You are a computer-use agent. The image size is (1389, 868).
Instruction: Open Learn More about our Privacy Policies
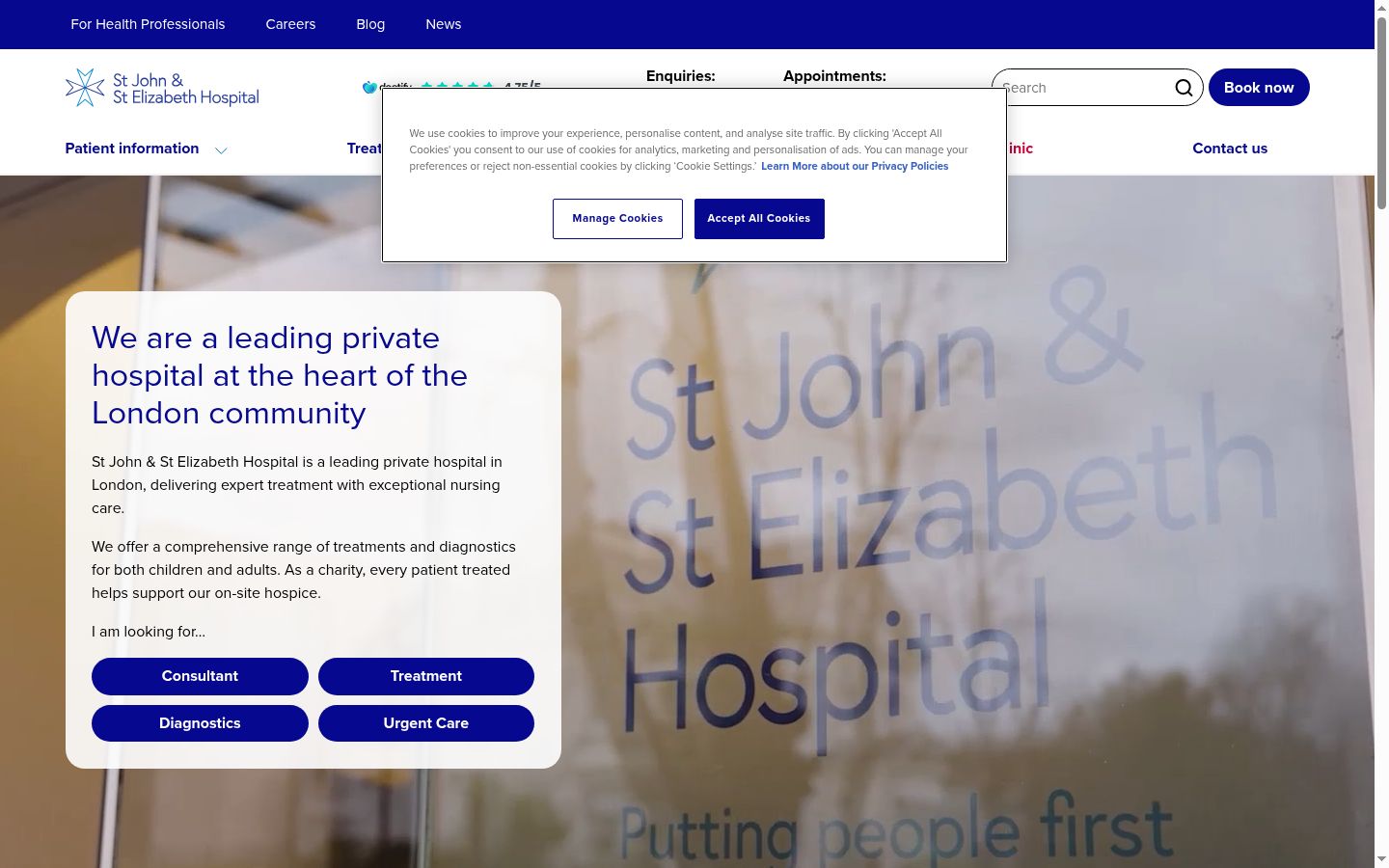pyautogui.click(x=855, y=166)
